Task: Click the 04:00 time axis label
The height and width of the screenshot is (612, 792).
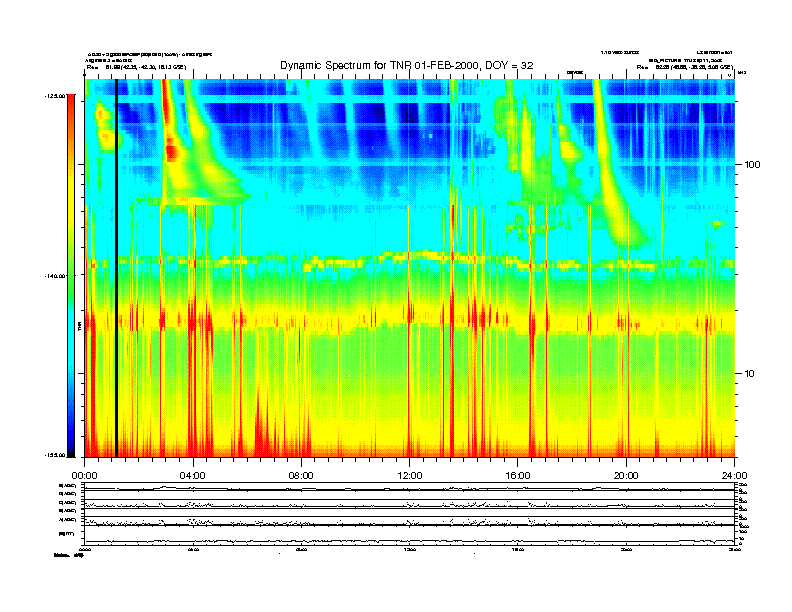Action: 193,476
